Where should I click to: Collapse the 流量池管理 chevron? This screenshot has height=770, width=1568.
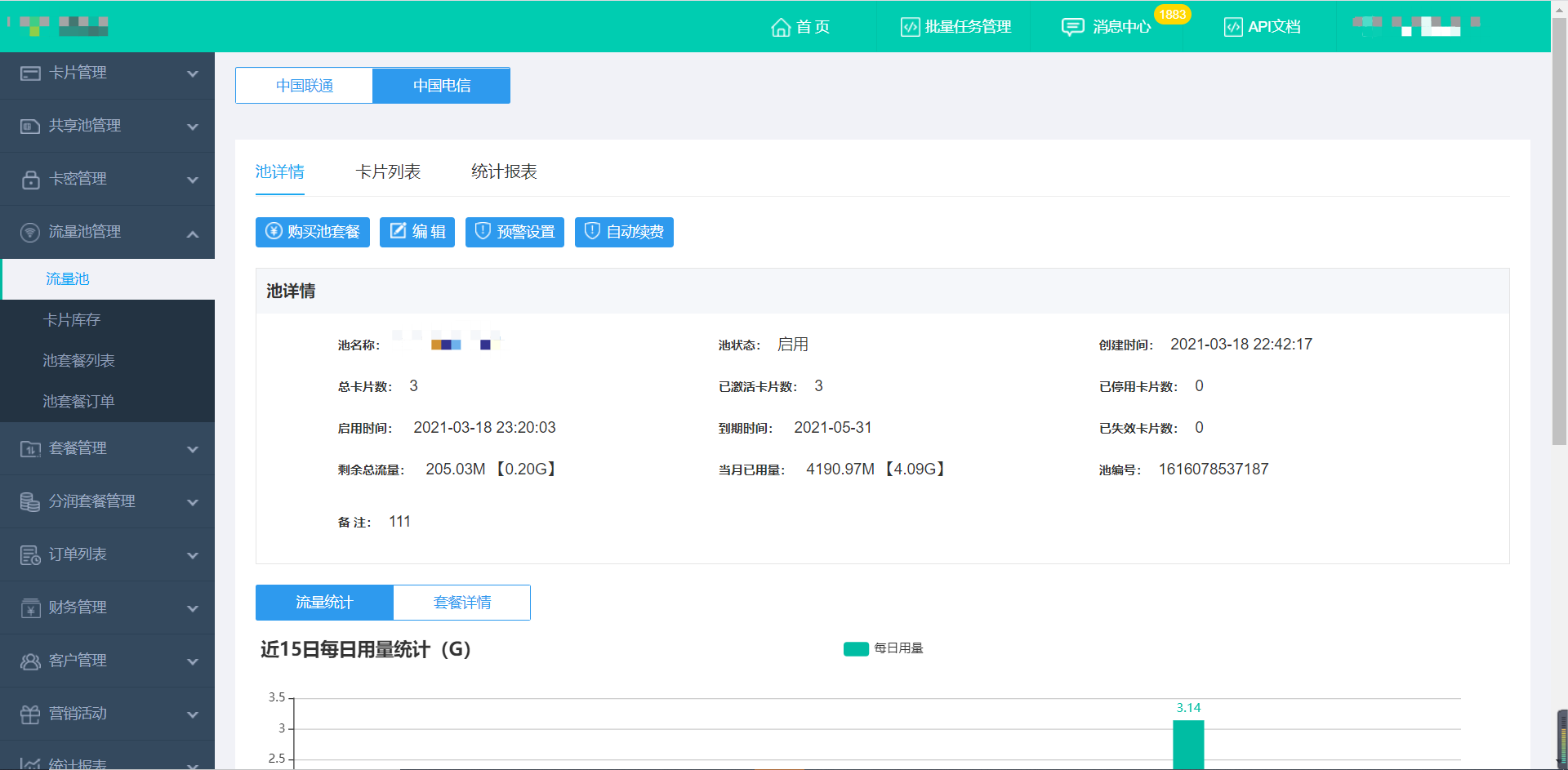pos(193,234)
